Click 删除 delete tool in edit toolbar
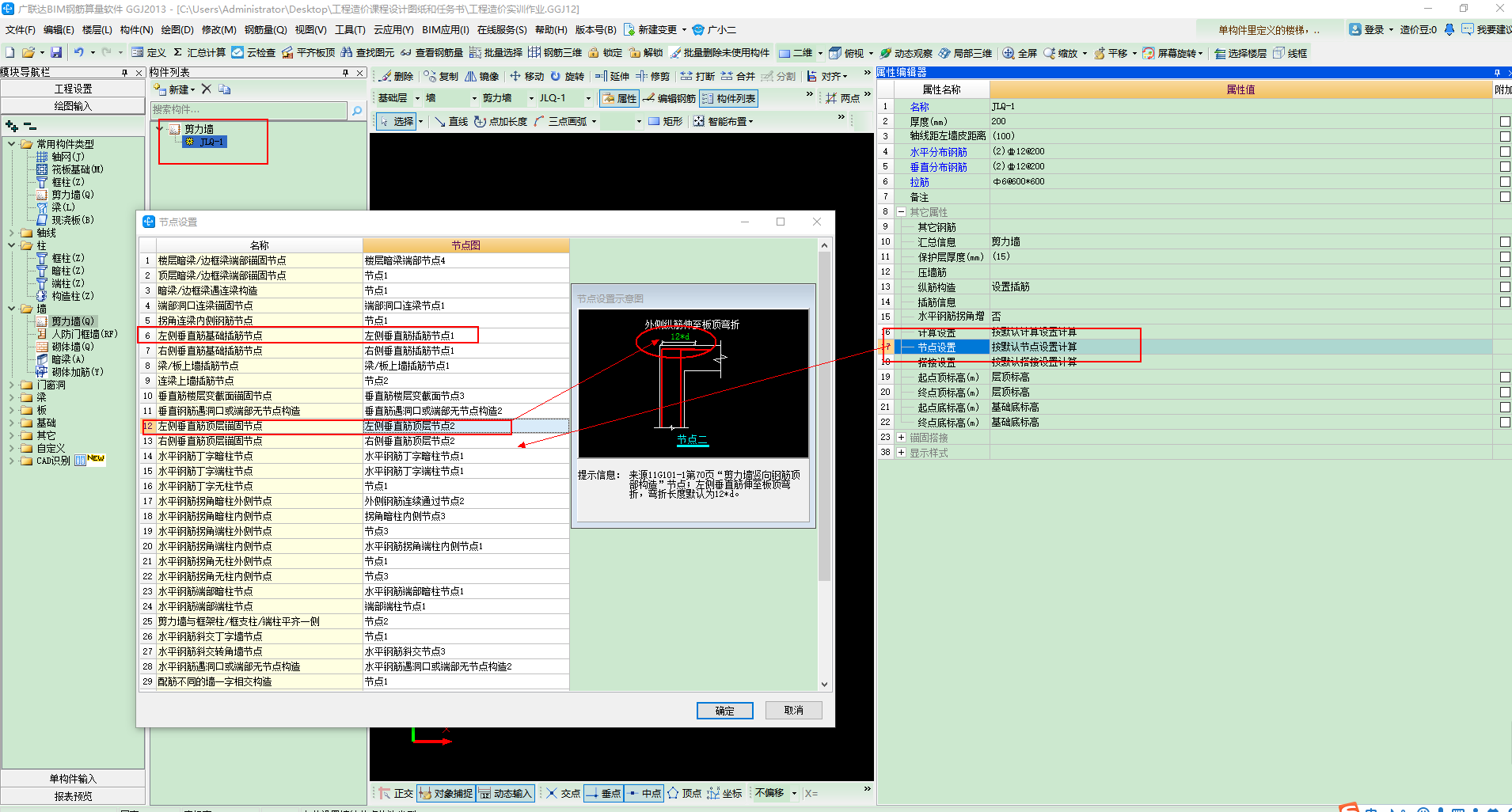 click(396, 76)
